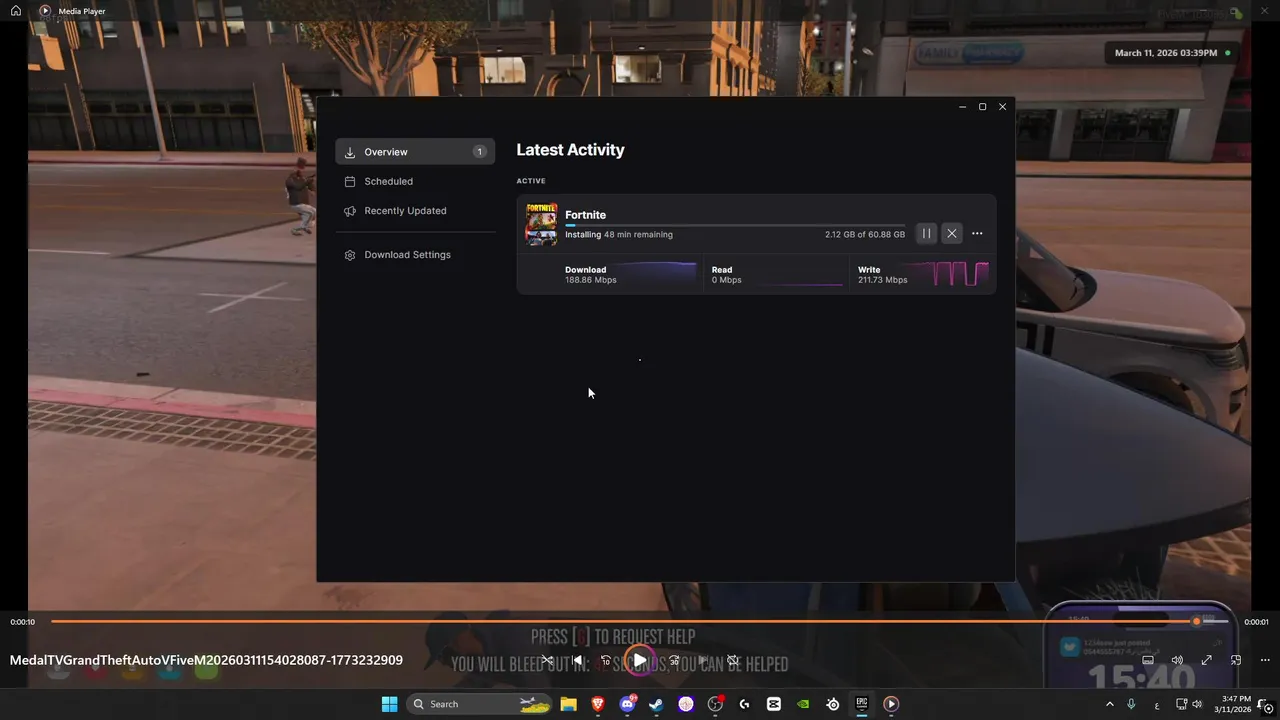Open Discord from the taskbar
This screenshot has height=720, width=1280.
tap(627, 704)
